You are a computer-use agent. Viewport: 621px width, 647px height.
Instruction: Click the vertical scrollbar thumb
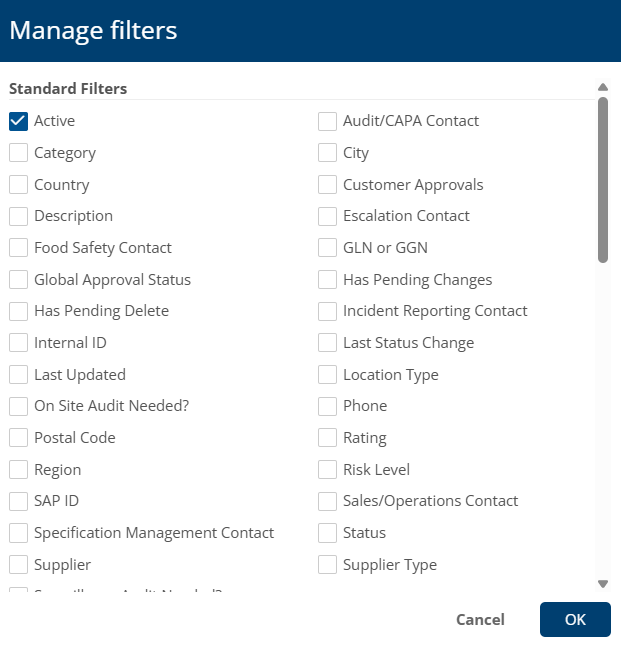click(603, 180)
